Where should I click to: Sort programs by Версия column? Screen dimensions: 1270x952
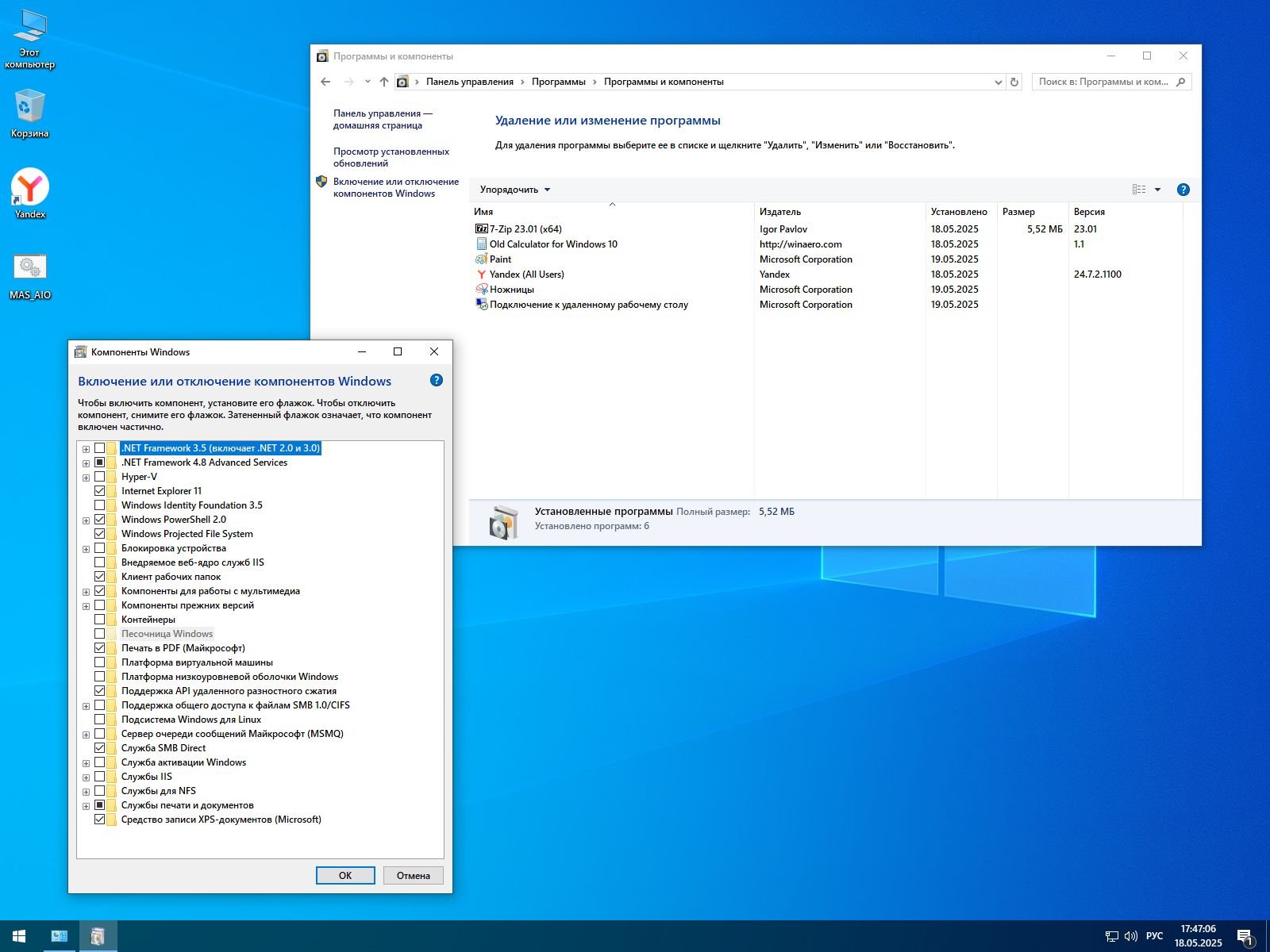point(1126,212)
